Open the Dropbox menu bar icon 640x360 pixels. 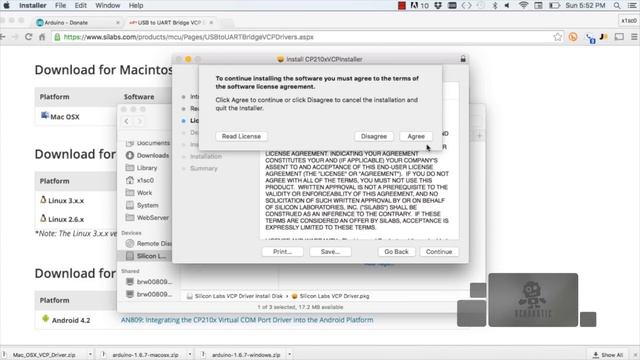coord(438,5)
